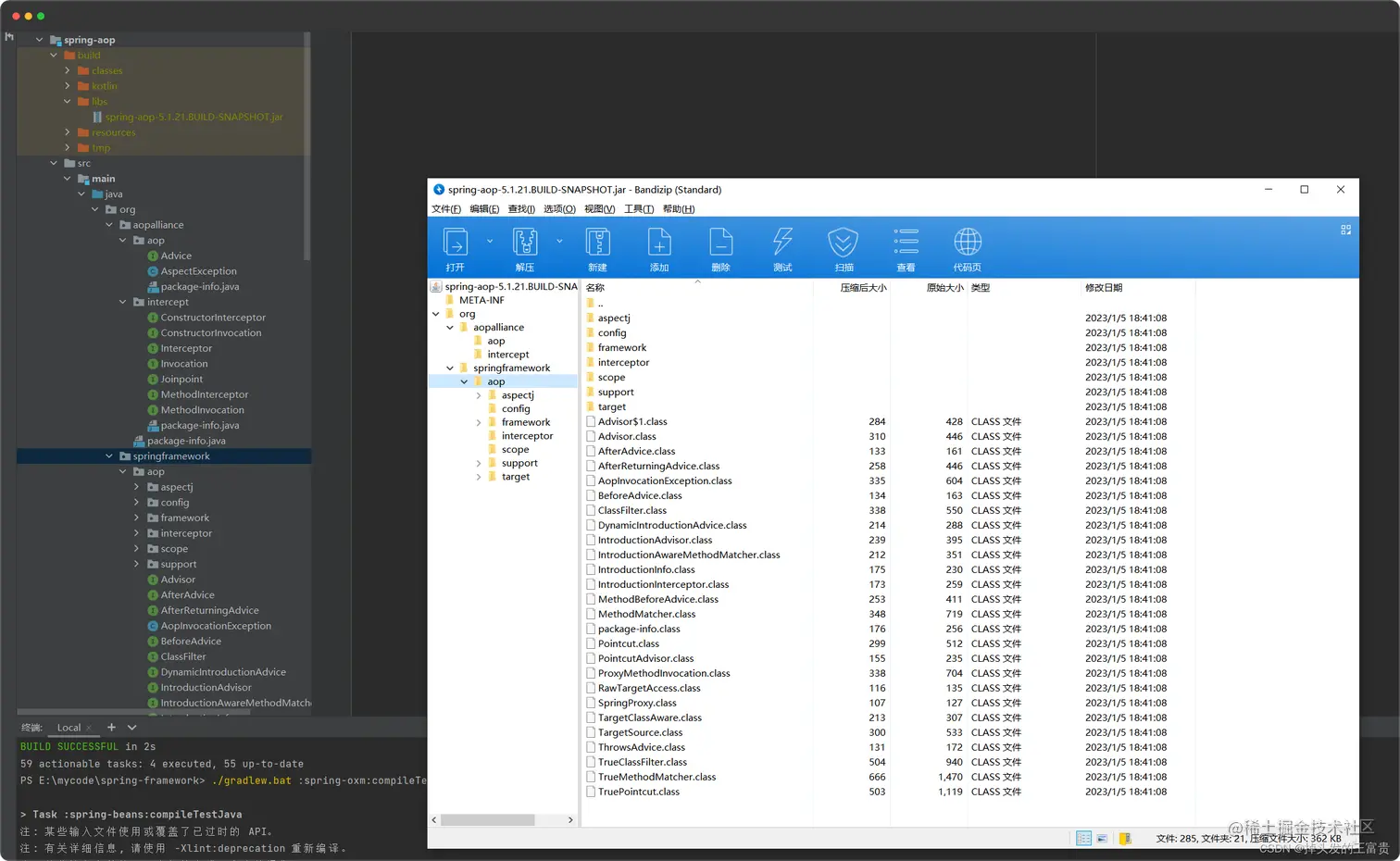This screenshot has width=1400, height=861.
Task: Click the spring-aop jar file icon in IDE tree
Action: pyautogui.click(x=97, y=117)
